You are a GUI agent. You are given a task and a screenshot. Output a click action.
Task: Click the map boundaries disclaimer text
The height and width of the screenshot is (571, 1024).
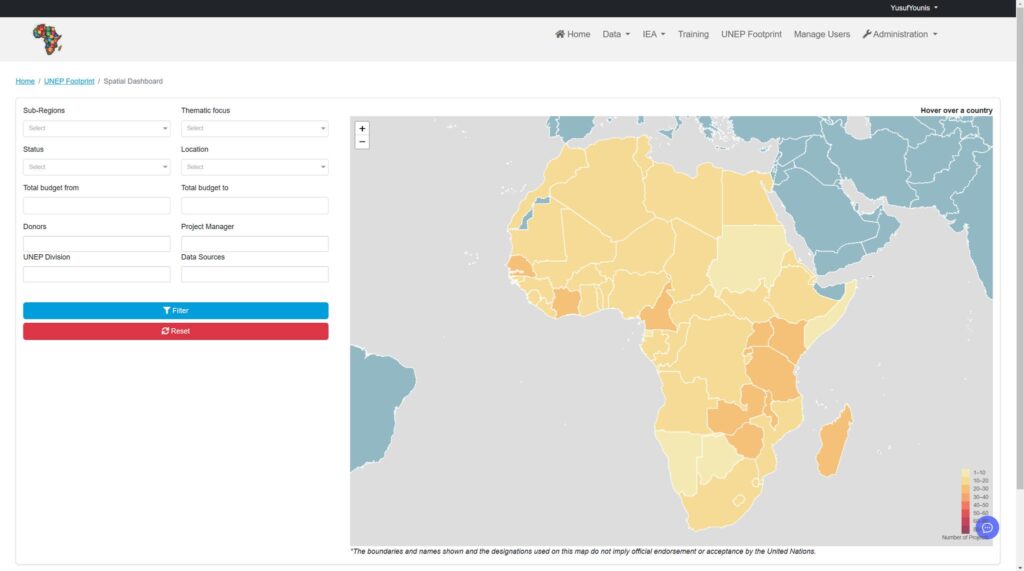pyautogui.click(x=583, y=551)
